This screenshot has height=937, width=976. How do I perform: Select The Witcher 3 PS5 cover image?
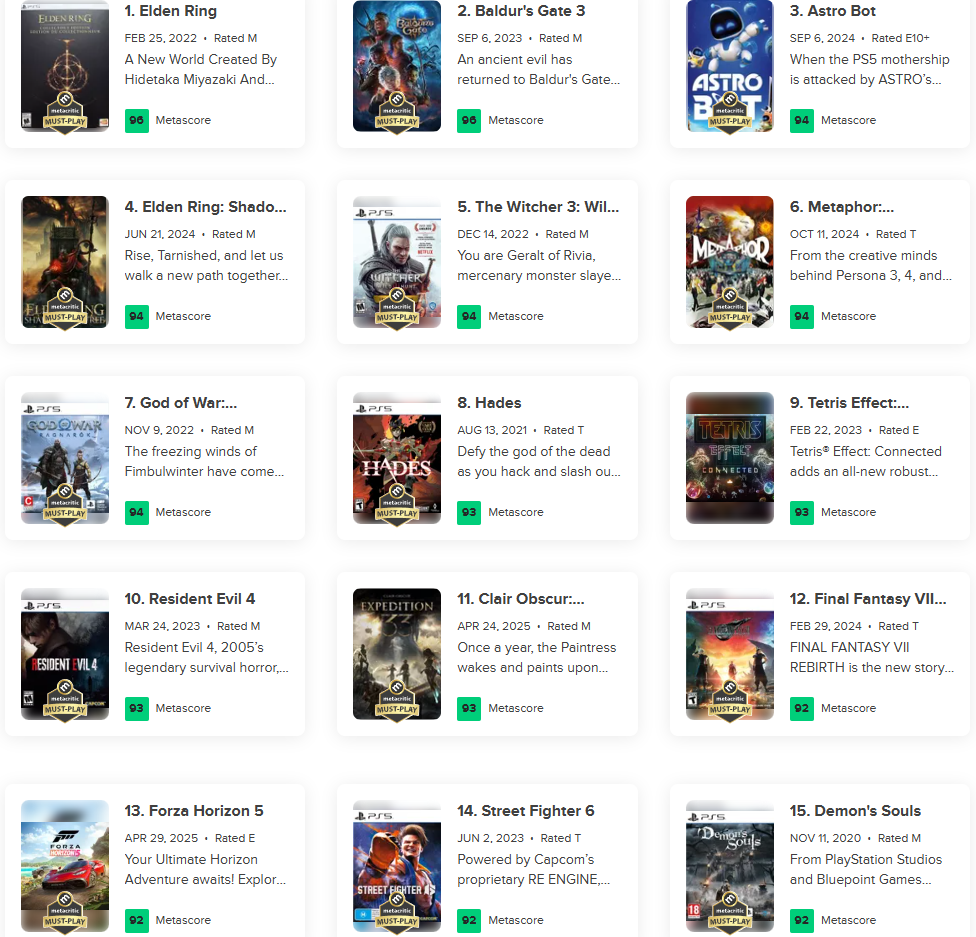point(397,261)
